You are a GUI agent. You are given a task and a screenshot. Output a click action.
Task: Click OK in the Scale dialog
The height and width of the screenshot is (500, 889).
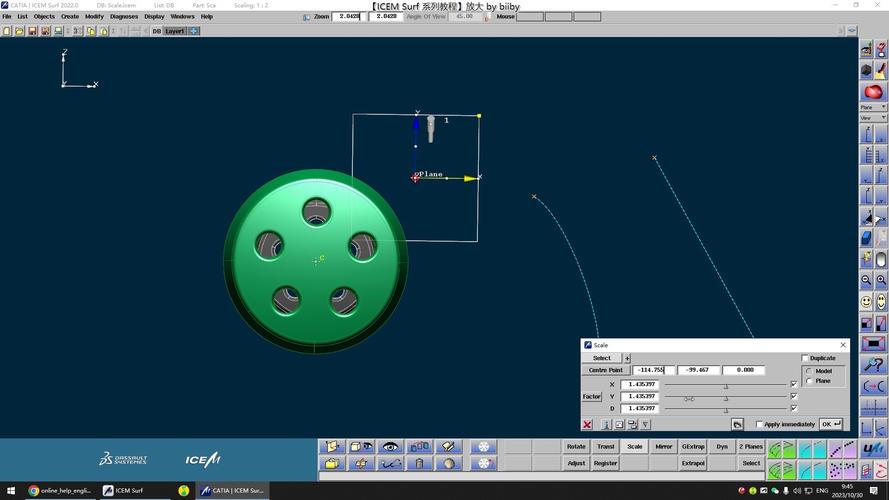click(831, 424)
